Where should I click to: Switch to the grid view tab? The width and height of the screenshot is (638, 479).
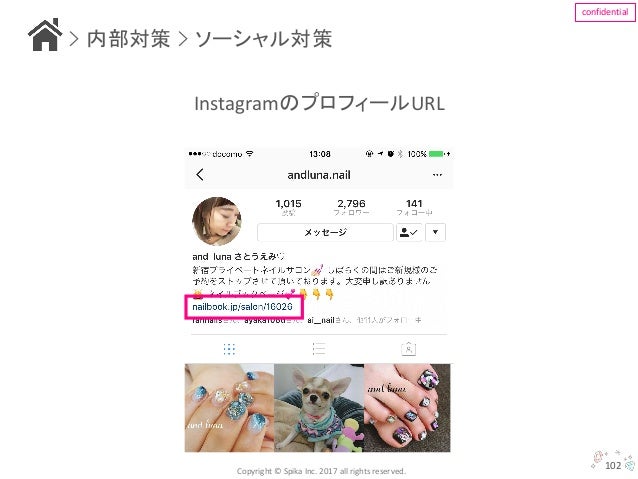229,349
